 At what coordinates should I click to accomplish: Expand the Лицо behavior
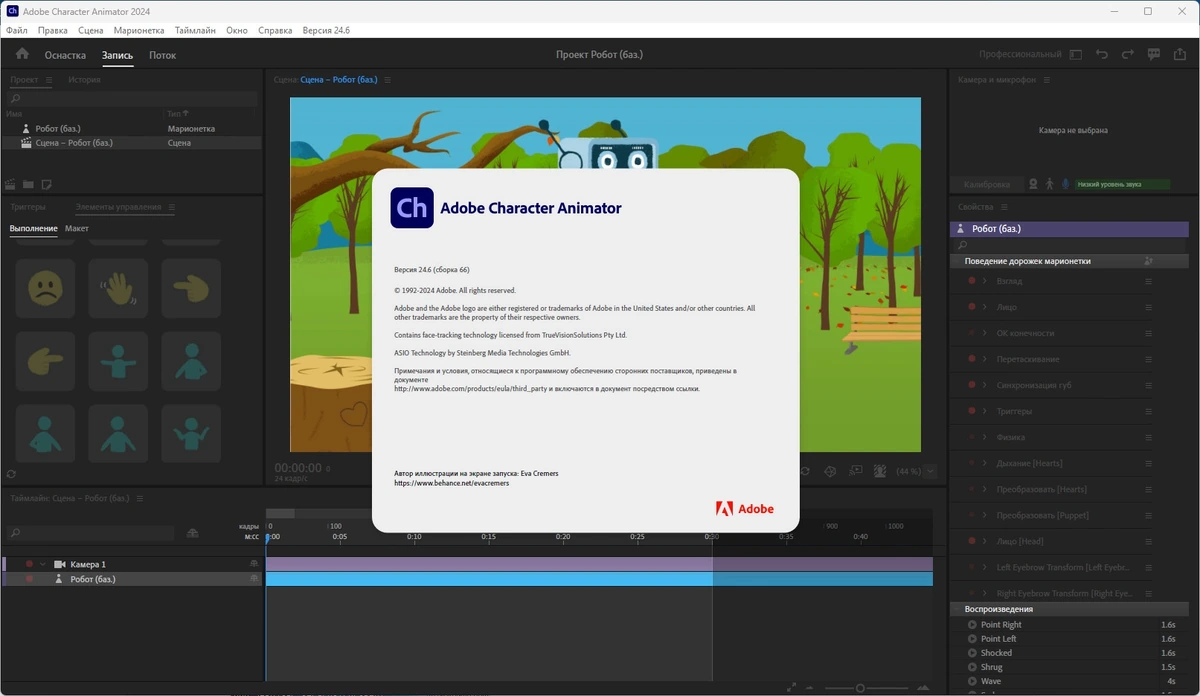coord(985,307)
